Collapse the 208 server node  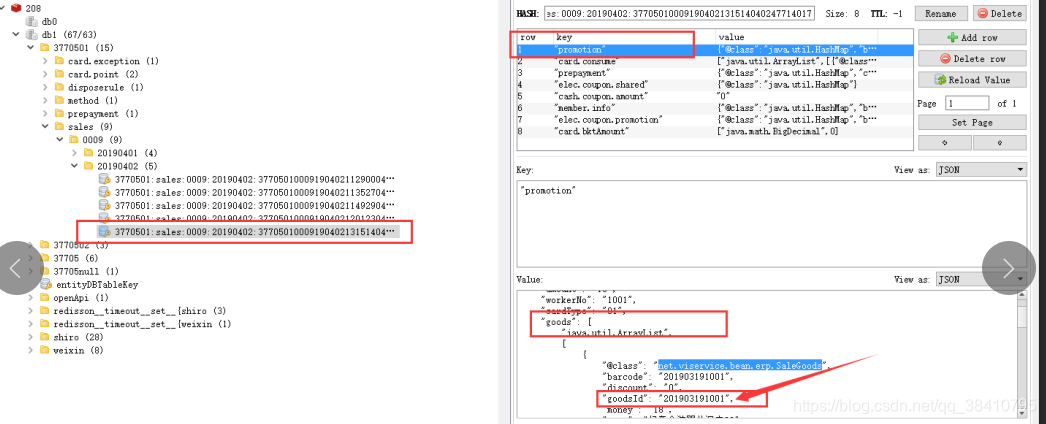pos(4,8)
